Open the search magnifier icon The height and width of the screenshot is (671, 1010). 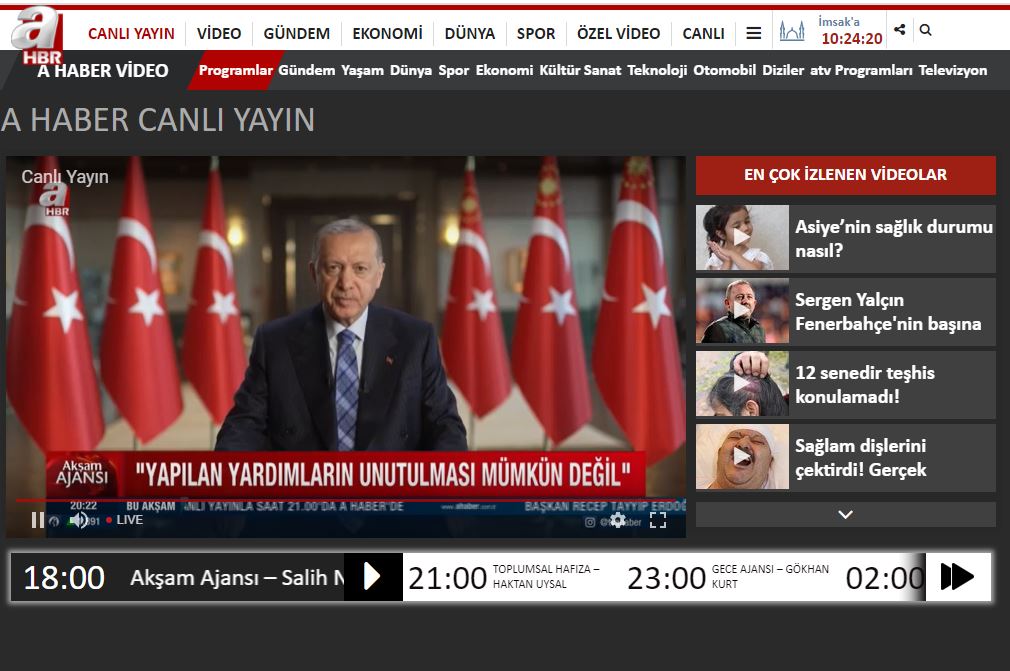926,30
